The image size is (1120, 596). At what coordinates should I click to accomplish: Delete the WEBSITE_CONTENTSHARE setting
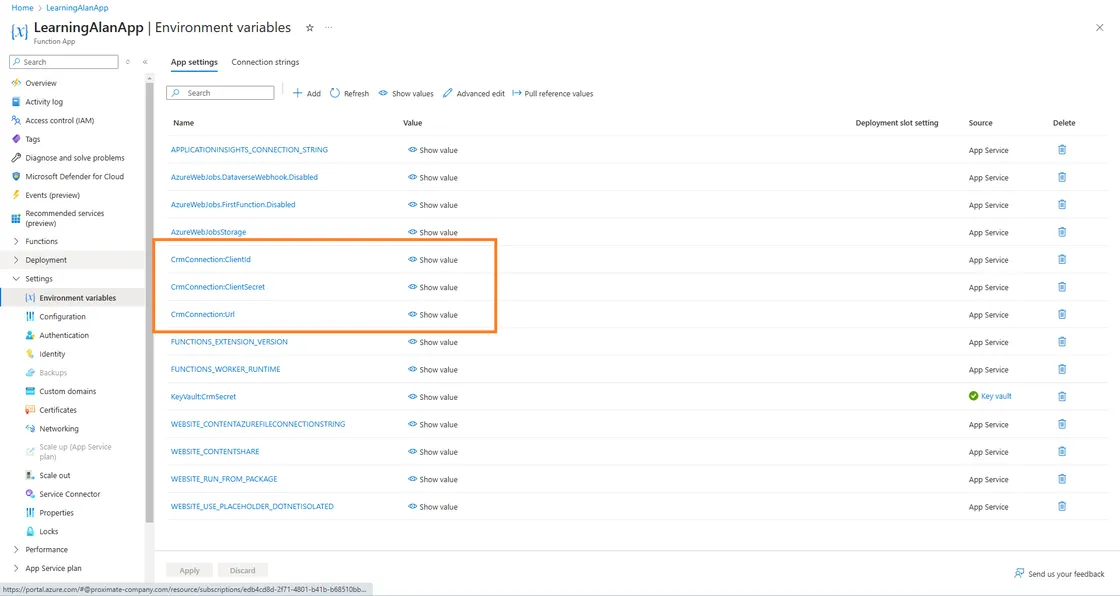pyautogui.click(x=1061, y=452)
